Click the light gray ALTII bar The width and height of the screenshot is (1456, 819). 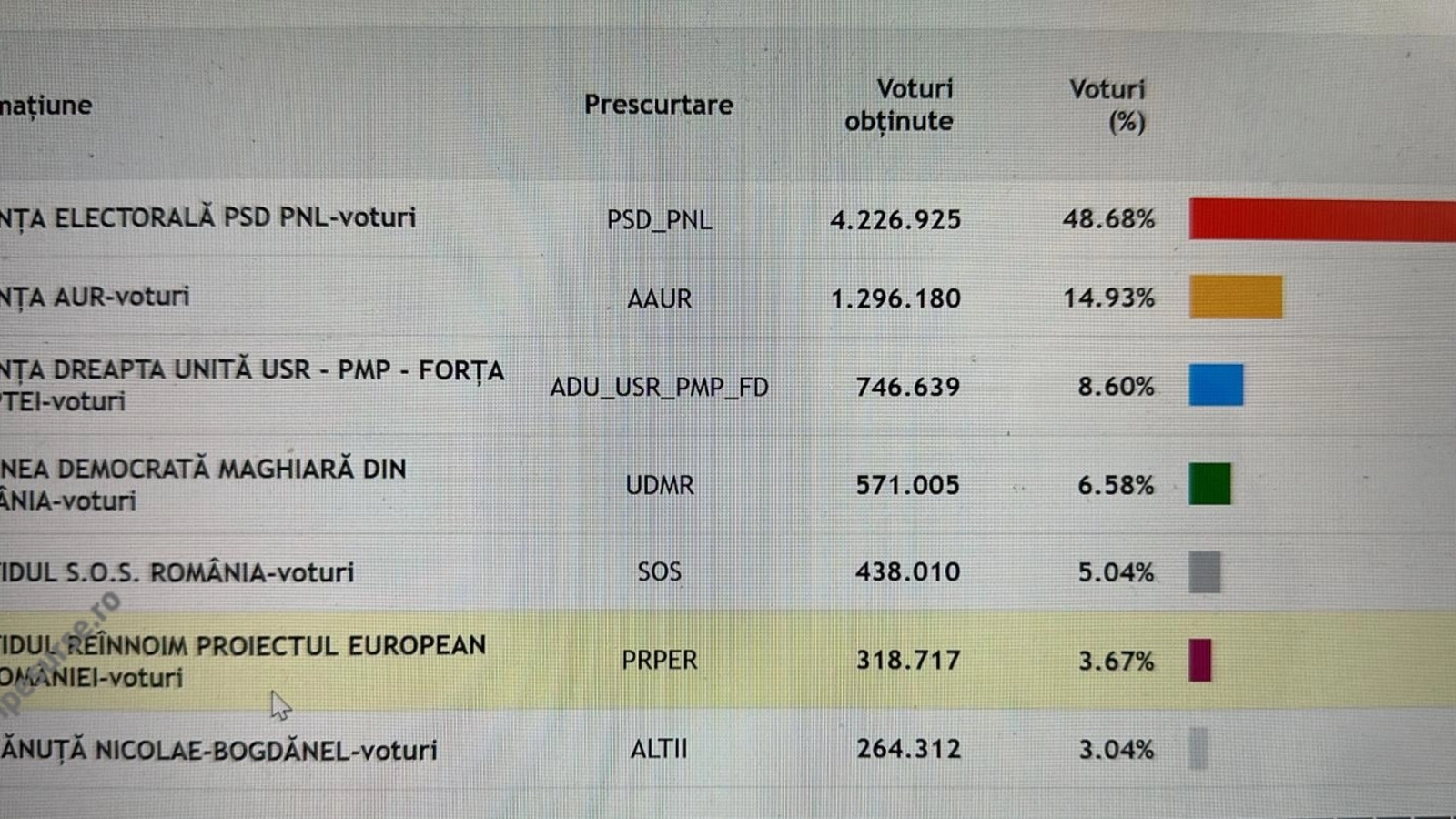click(x=1198, y=749)
